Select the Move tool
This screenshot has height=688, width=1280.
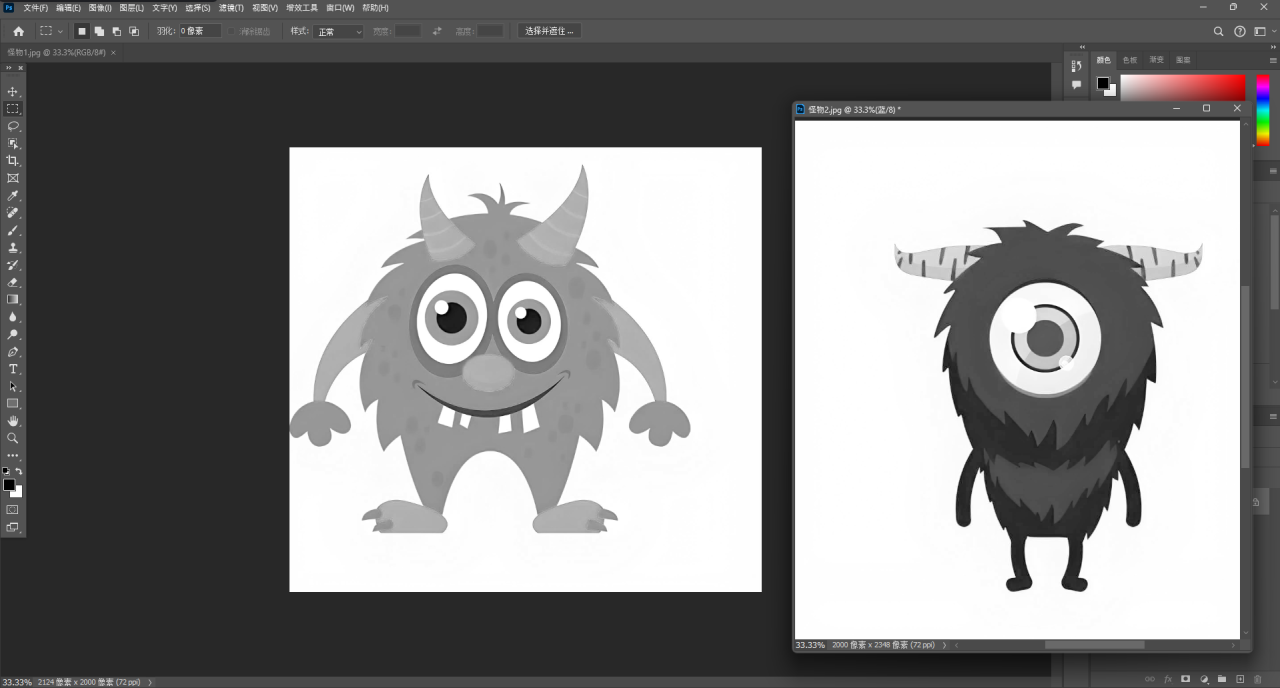click(x=13, y=92)
